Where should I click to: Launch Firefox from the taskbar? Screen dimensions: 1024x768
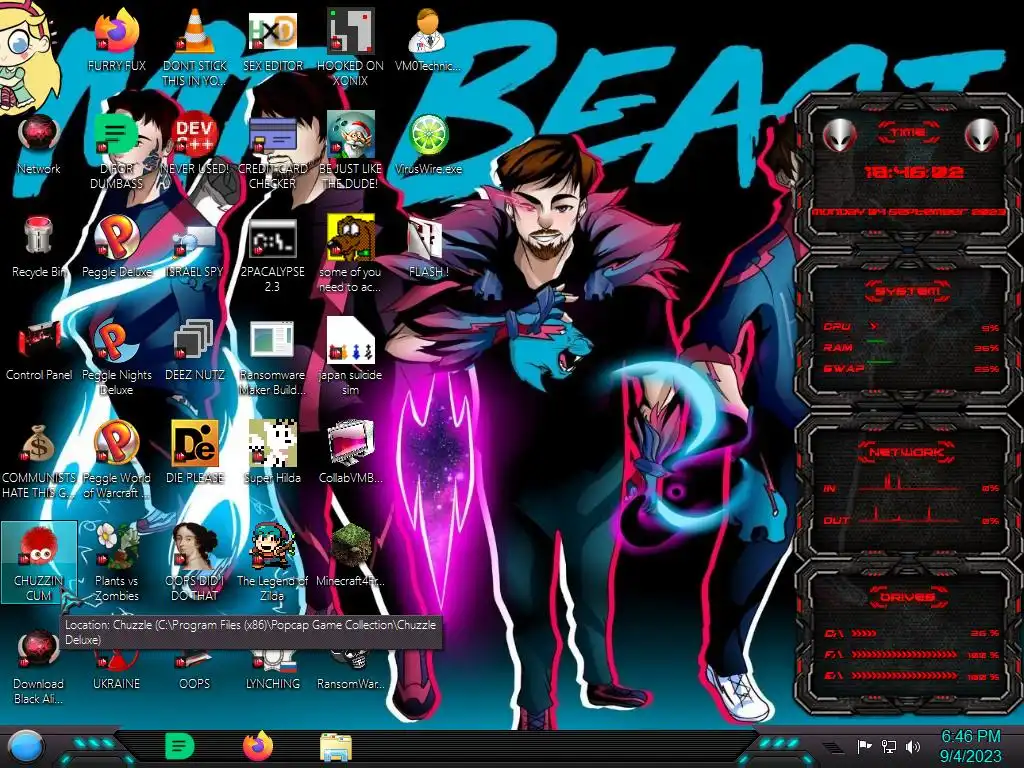tap(258, 746)
